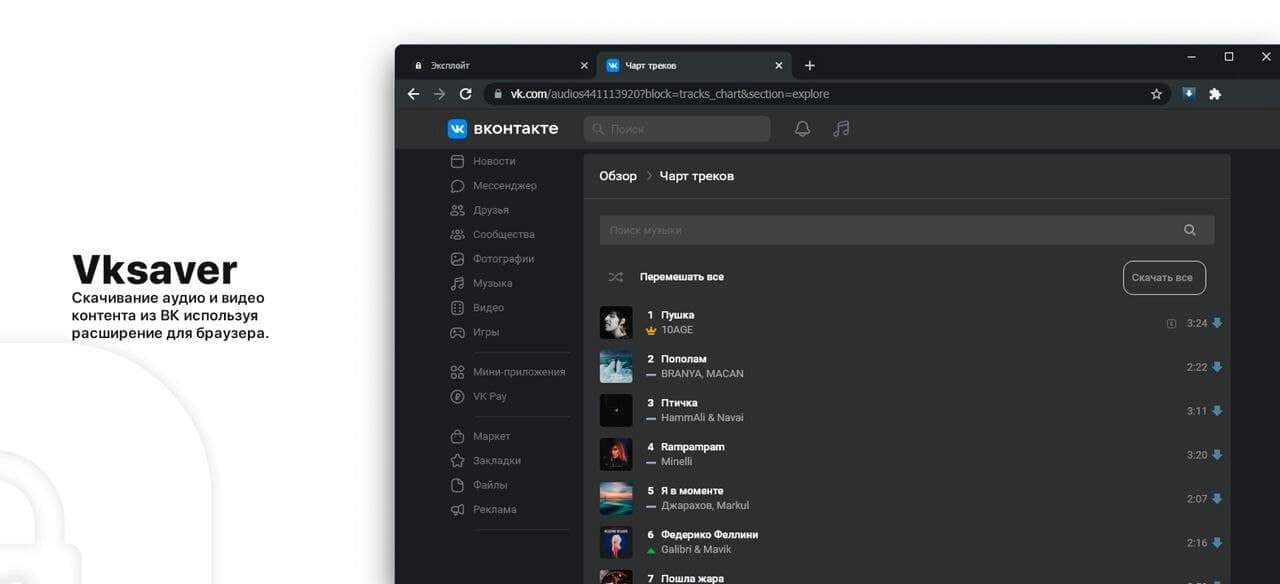The image size is (1280, 584).
Task: Click download arrow for track Пополам
Action: click(x=1217, y=367)
